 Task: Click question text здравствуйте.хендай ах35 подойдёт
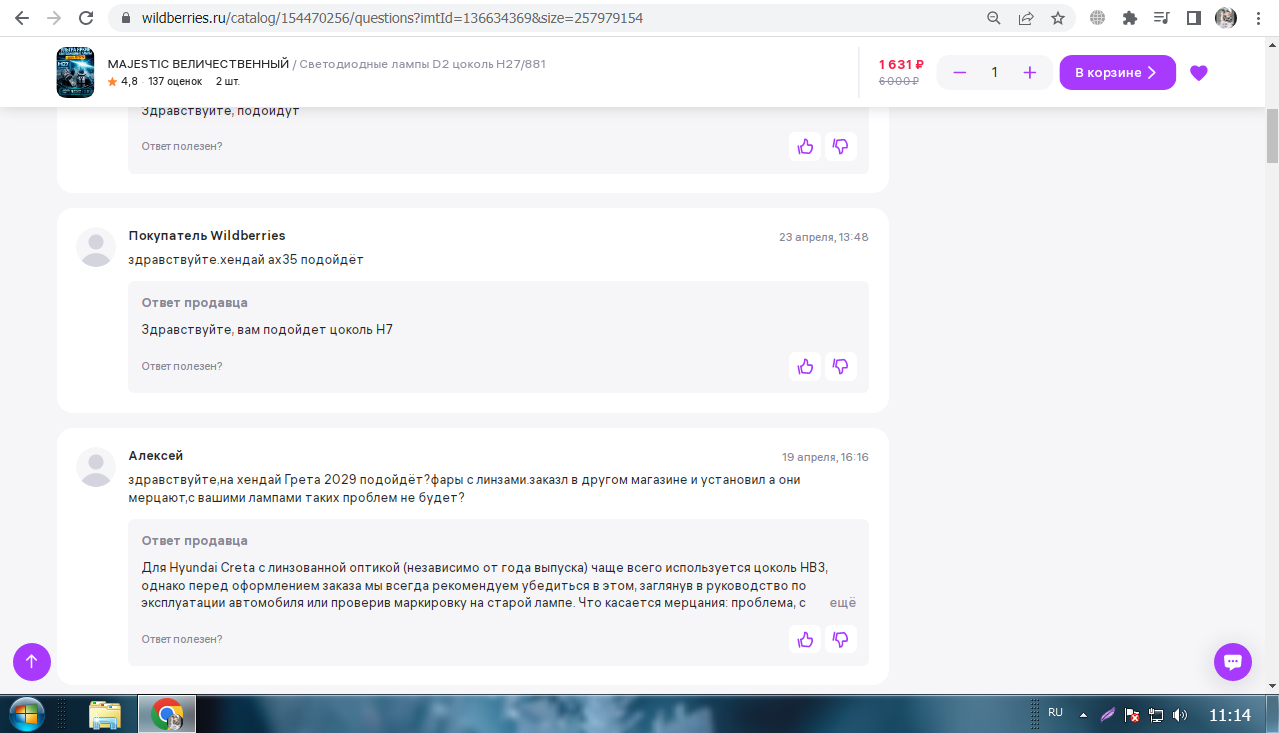tap(246, 260)
